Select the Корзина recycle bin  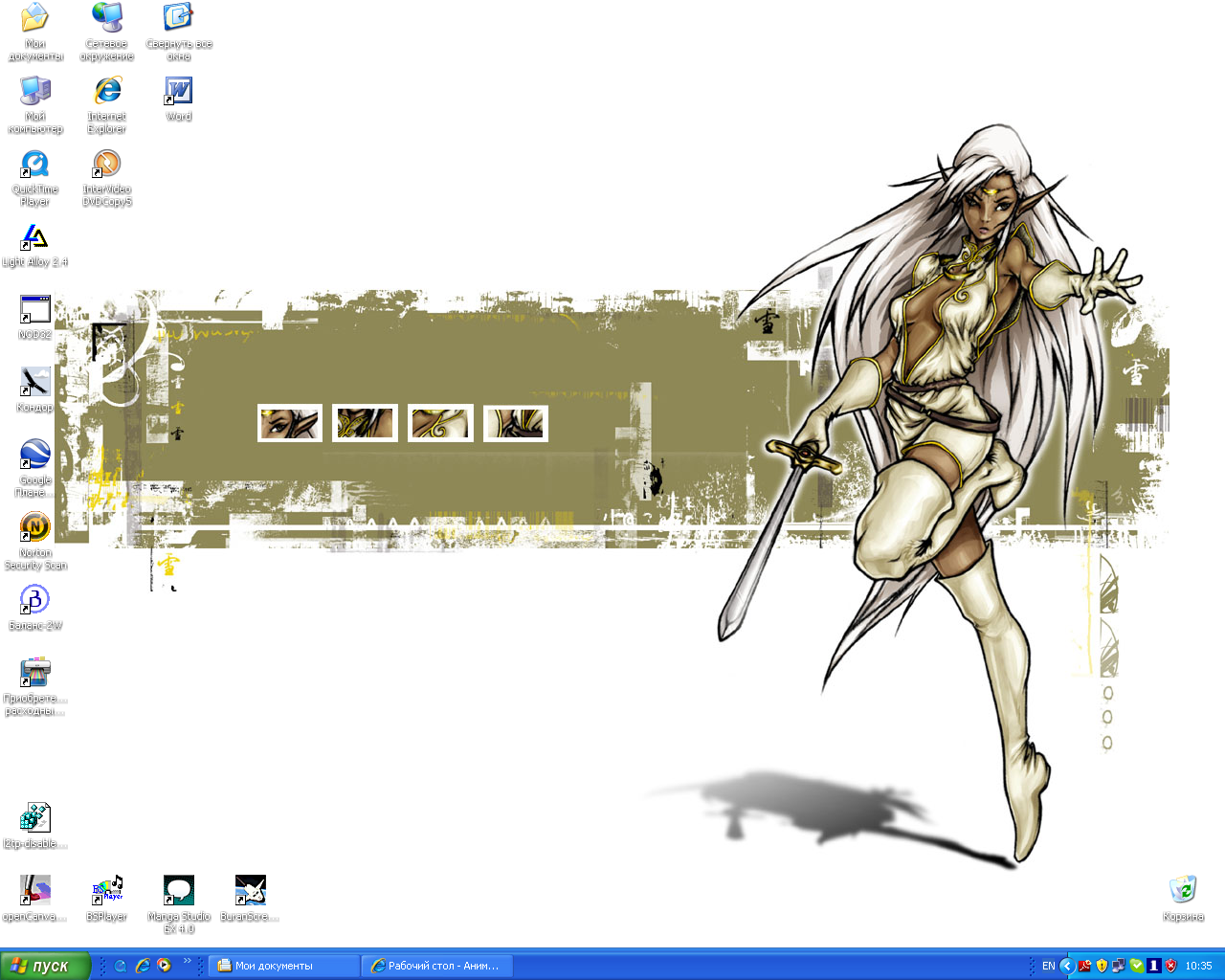[1184, 899]
